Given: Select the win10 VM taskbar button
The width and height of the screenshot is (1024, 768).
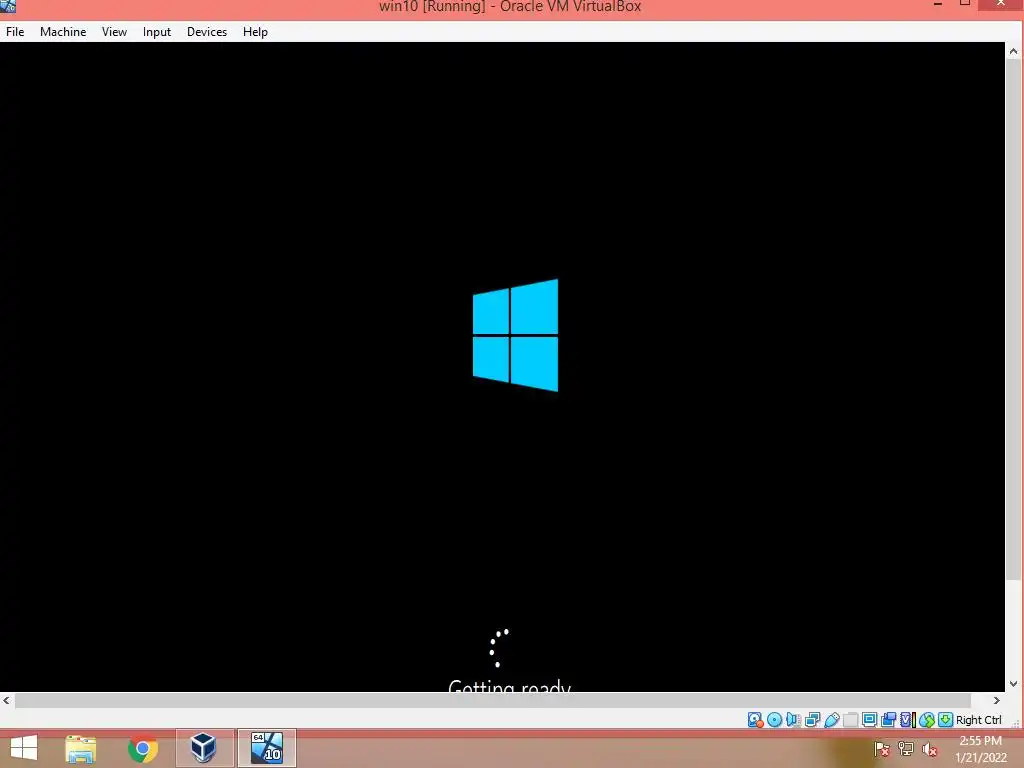Looking at the screenshot, I should [x=266, y=748].
